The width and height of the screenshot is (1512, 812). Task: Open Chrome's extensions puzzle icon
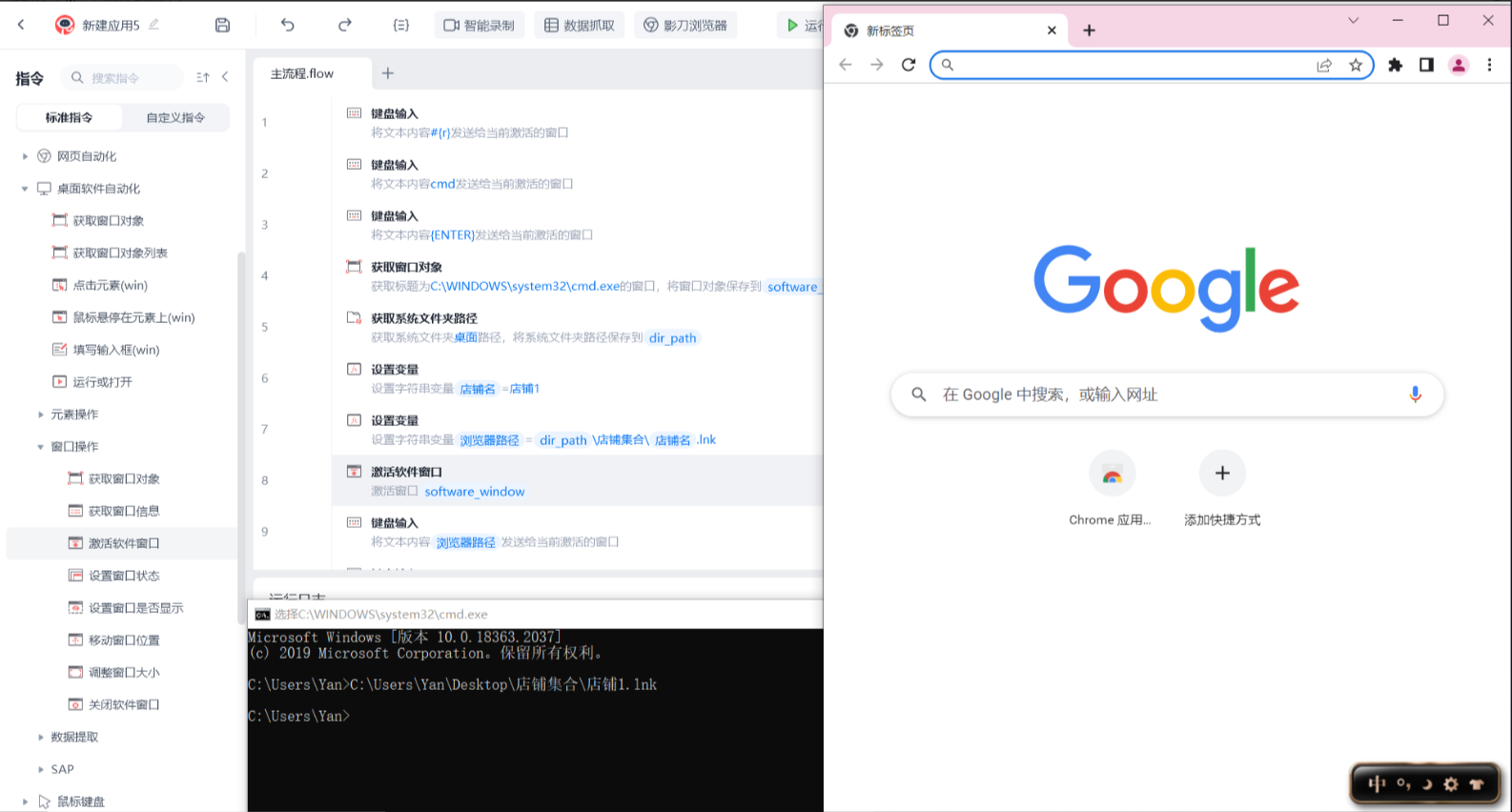tap(1396, 65)
